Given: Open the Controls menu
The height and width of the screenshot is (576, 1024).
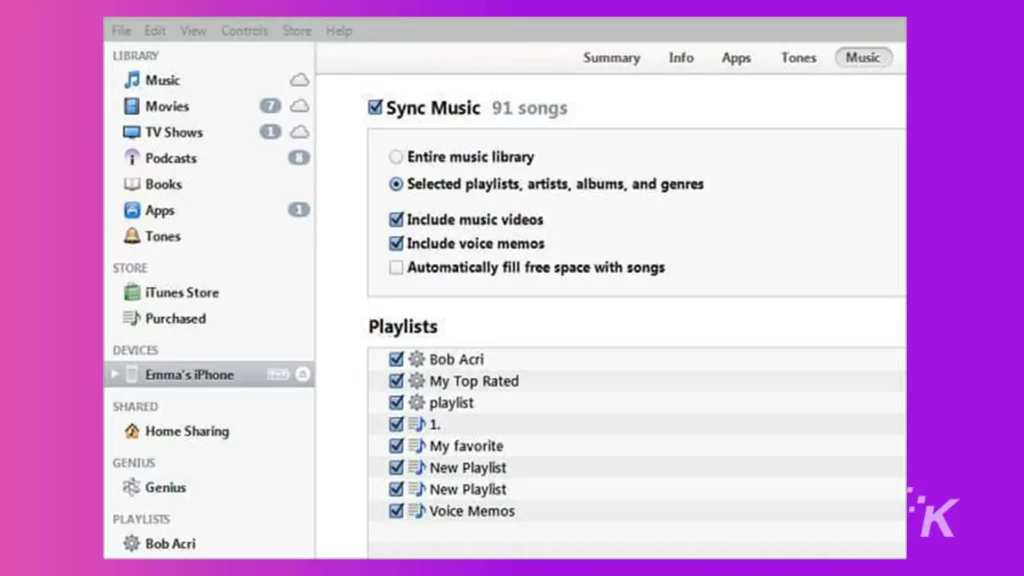Looking at the screenshot, I should 244,31.
